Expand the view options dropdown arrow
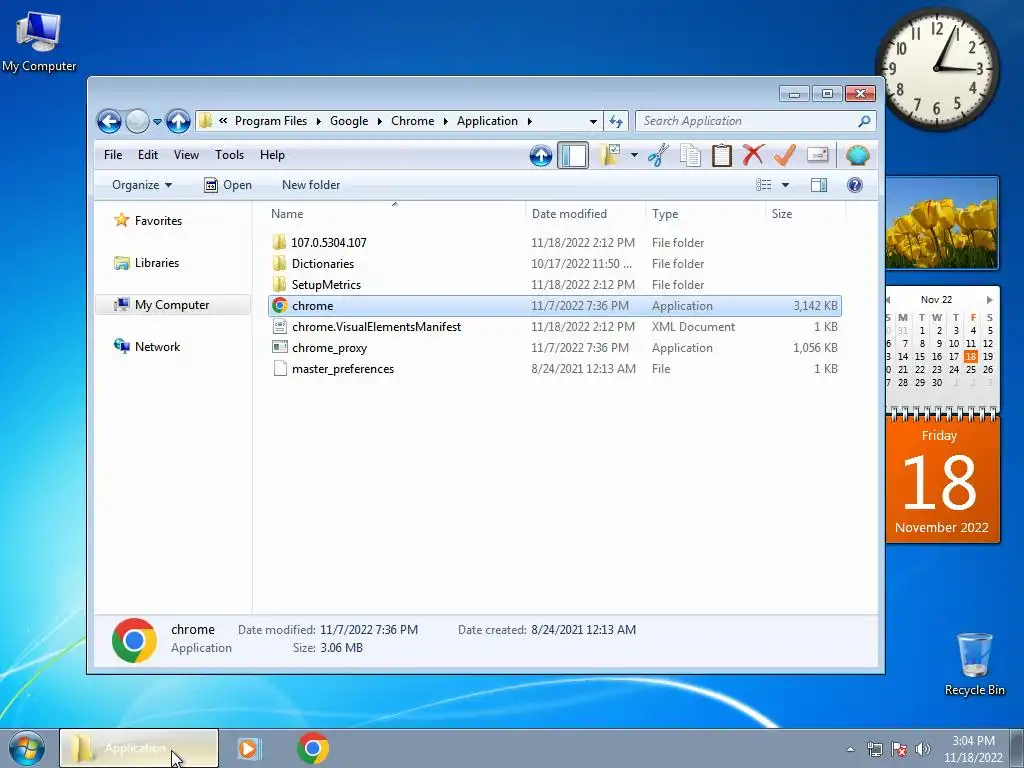 pos(786,185)
